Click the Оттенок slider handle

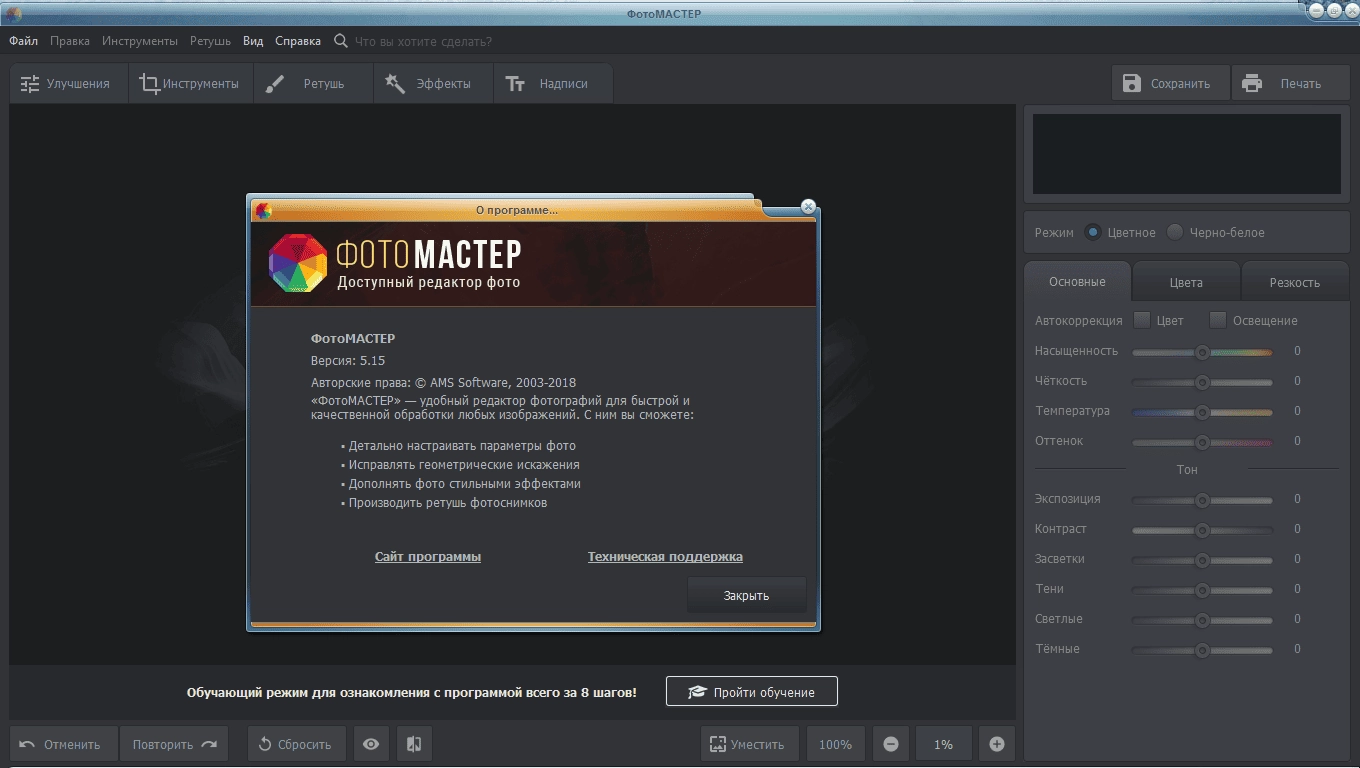[x=1202, y=442]
